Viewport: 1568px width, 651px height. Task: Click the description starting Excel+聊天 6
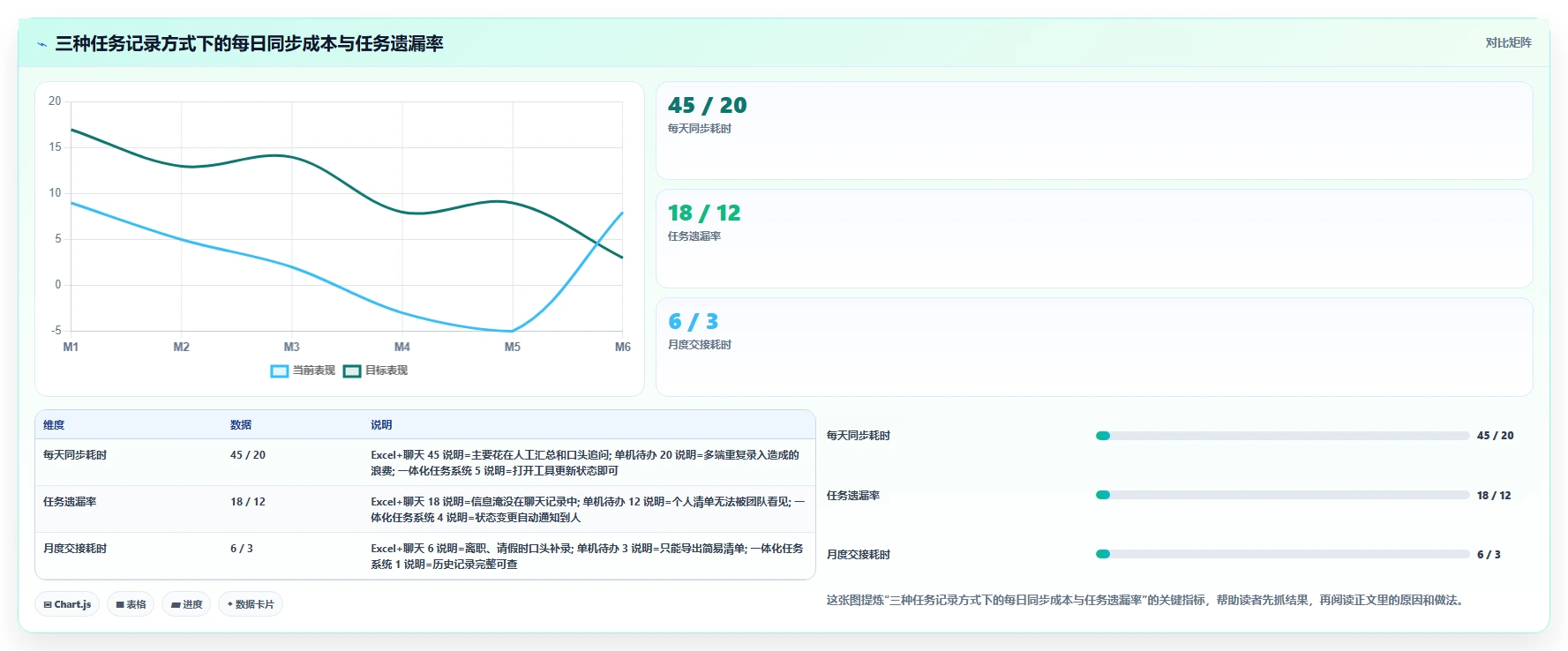[587, 557]
